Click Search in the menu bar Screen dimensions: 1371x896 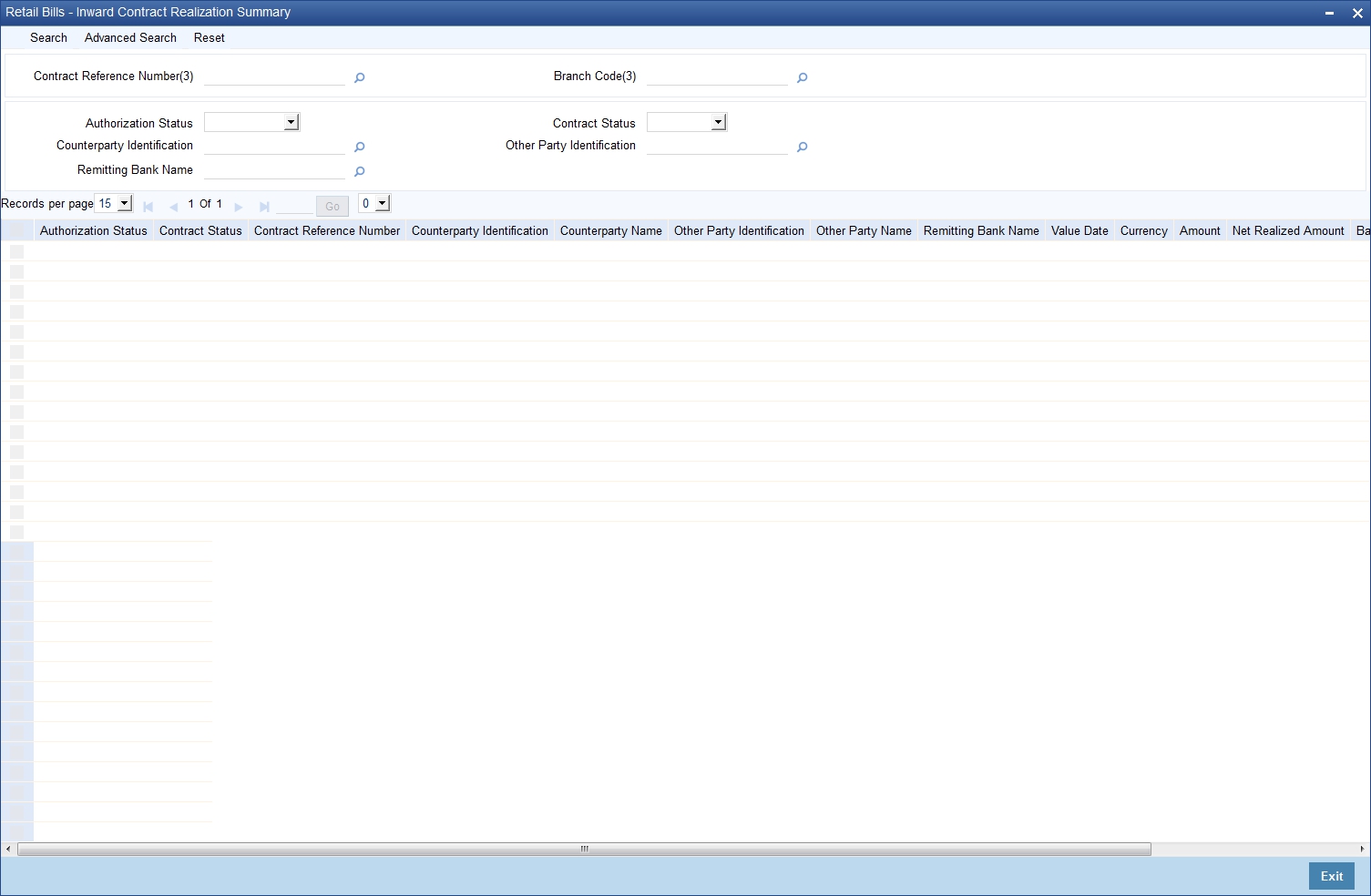(48, 38)
